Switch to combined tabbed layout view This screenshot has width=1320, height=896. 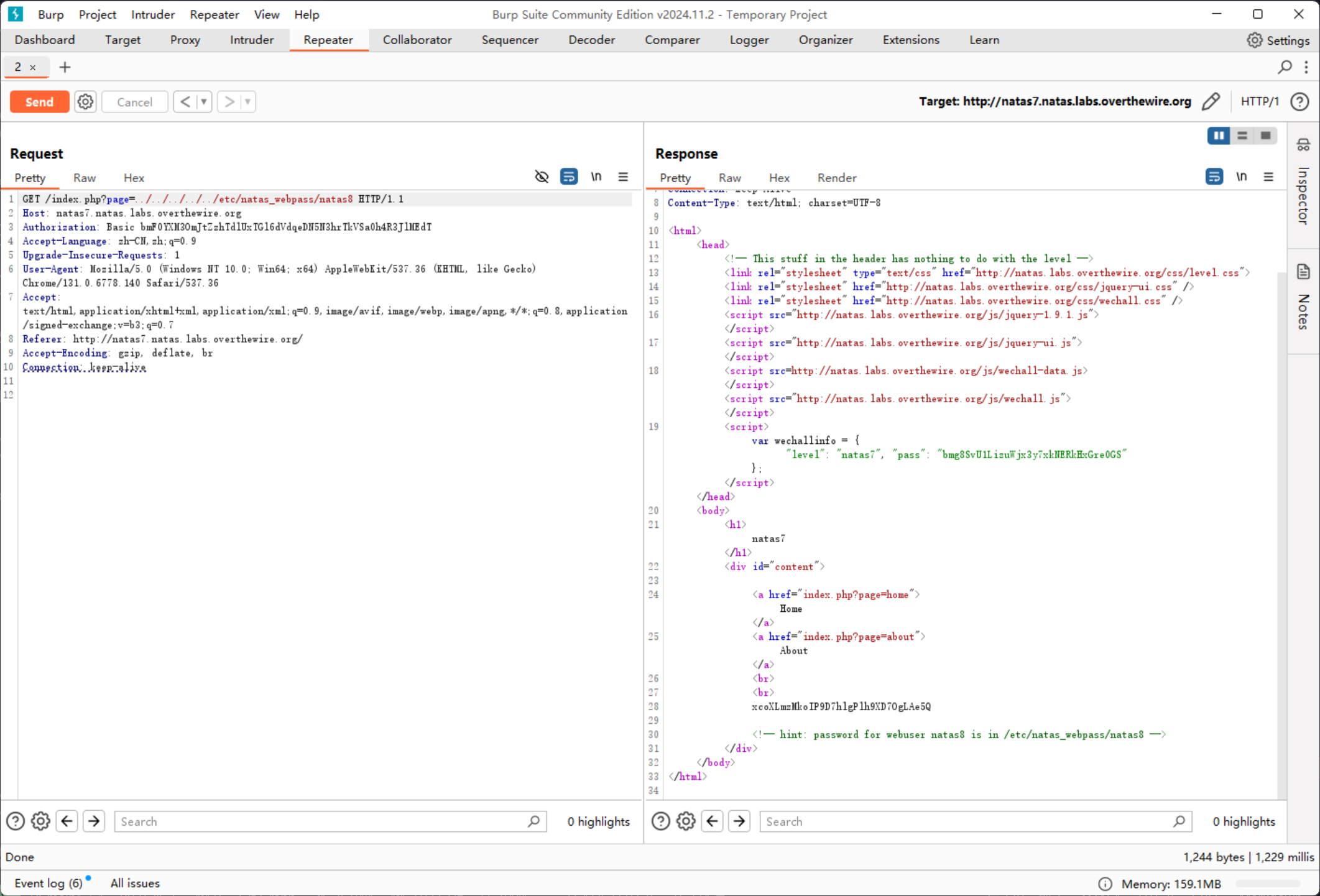pos(1266,136)
